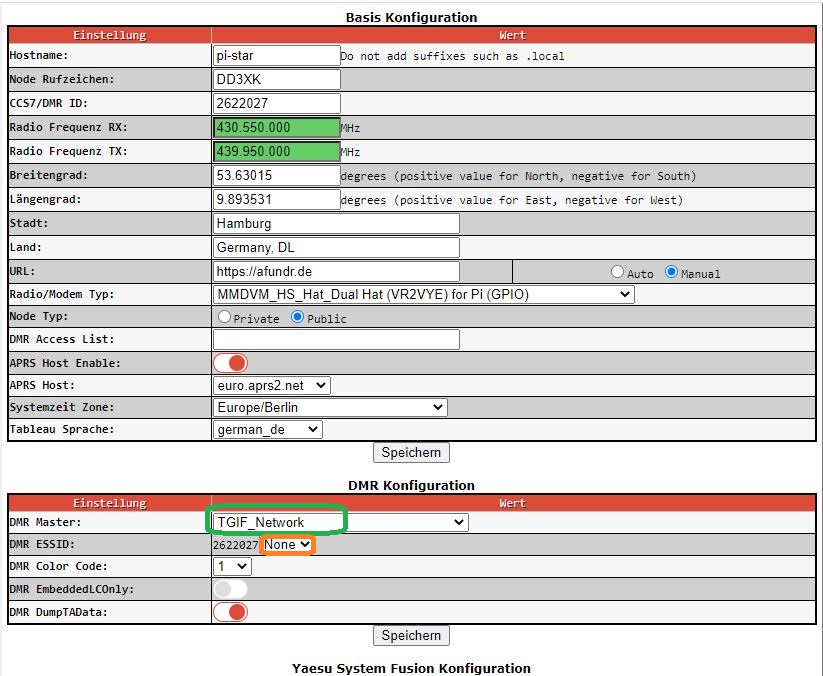Click the Radio Frequenz RX field
The width and height of the screenshot is (823, 676).
pos(277,128)
